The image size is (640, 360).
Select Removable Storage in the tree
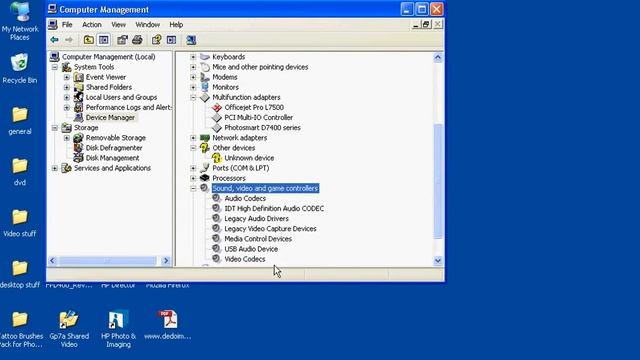click(116, 138)
